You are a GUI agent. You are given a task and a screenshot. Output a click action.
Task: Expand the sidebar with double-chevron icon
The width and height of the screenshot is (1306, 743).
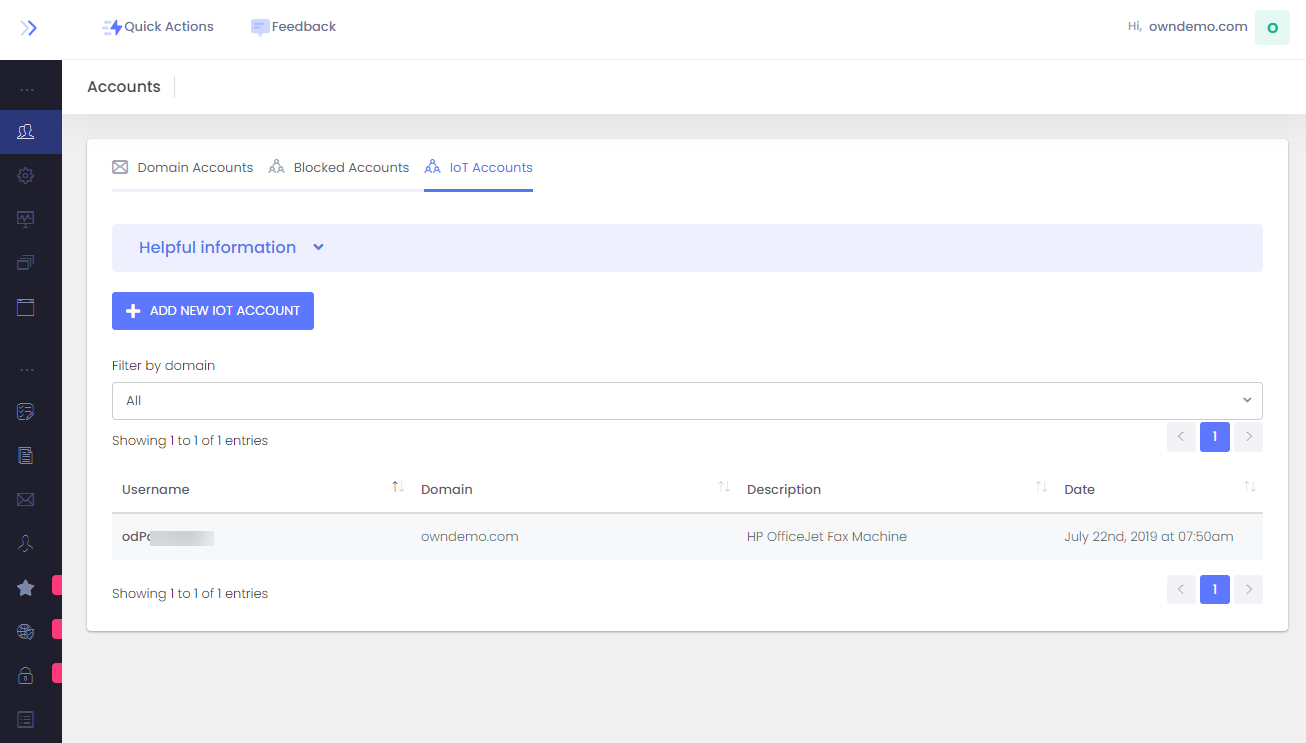point(29,28)
